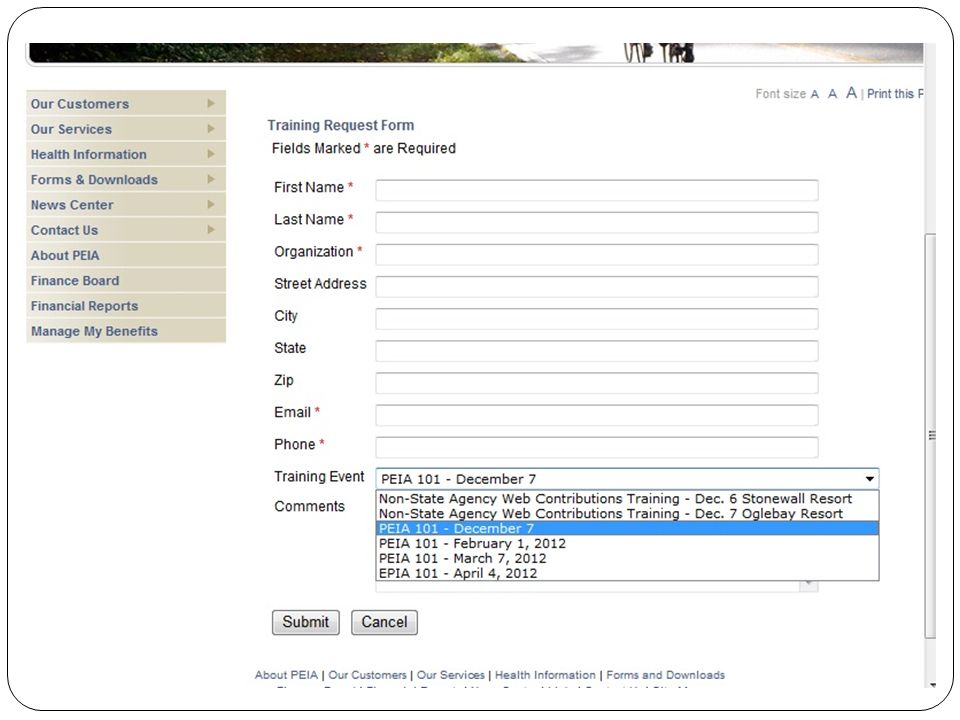Screen dimensions: 960x720
Task: Open the Health Information menu
Action: [x=126, y=154]
